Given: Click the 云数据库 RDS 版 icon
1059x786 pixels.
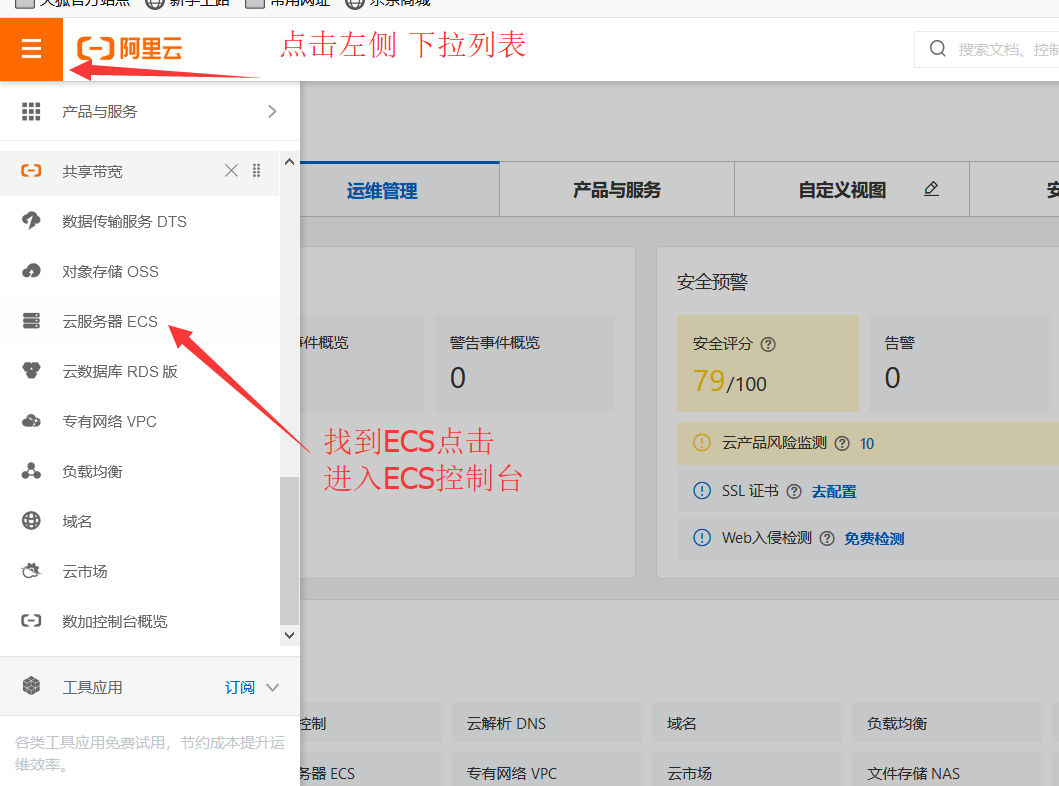Looking at the screenshot, I should (31, 371).
